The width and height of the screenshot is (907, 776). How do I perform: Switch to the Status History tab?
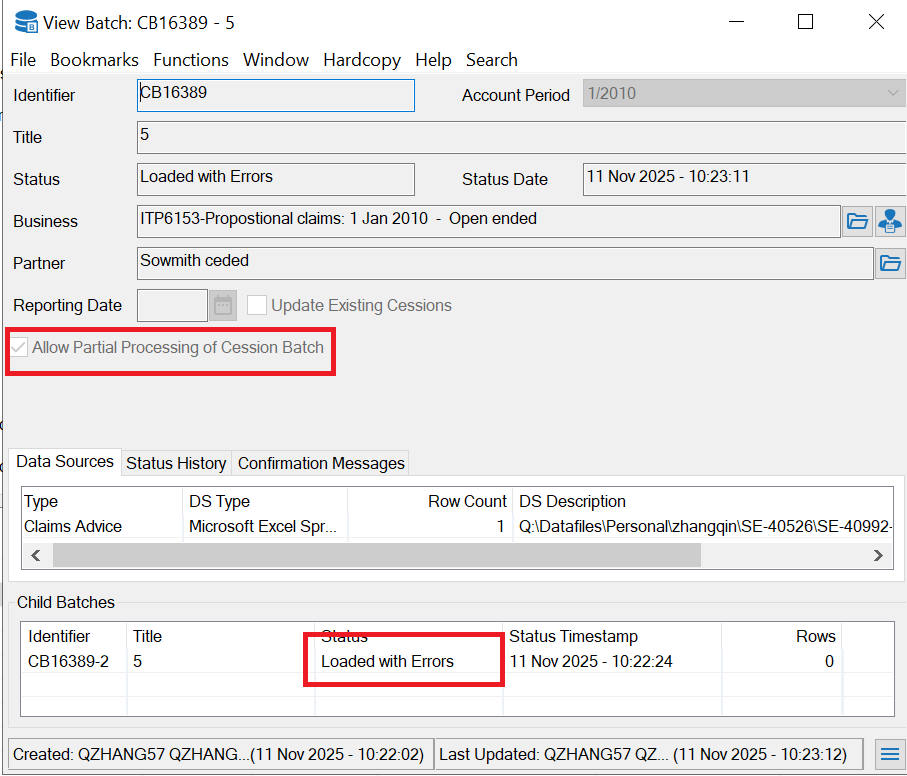176,463
